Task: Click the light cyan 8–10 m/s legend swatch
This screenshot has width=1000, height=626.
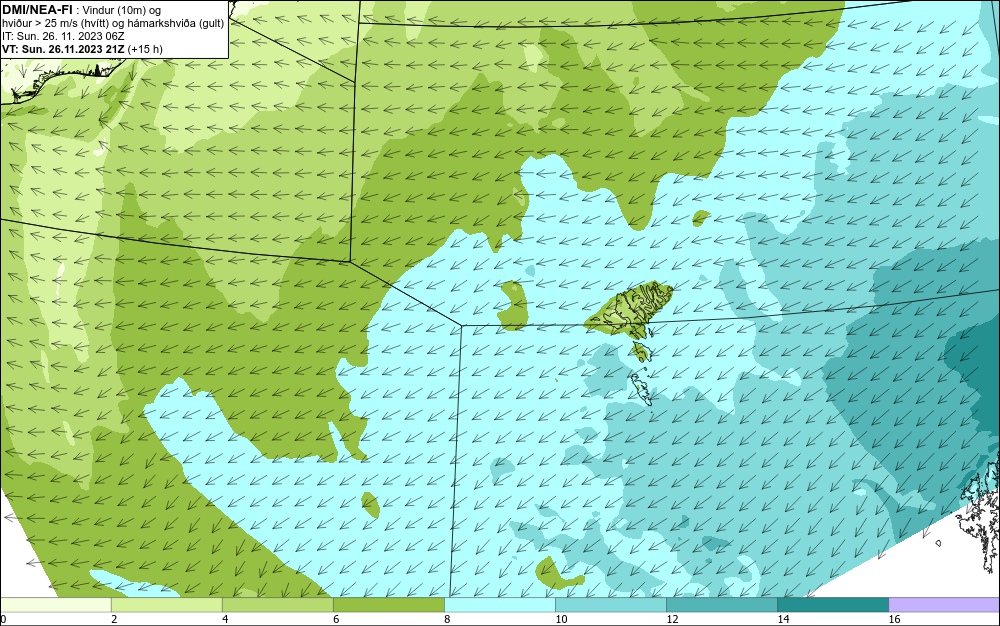Action: (499, 604)
